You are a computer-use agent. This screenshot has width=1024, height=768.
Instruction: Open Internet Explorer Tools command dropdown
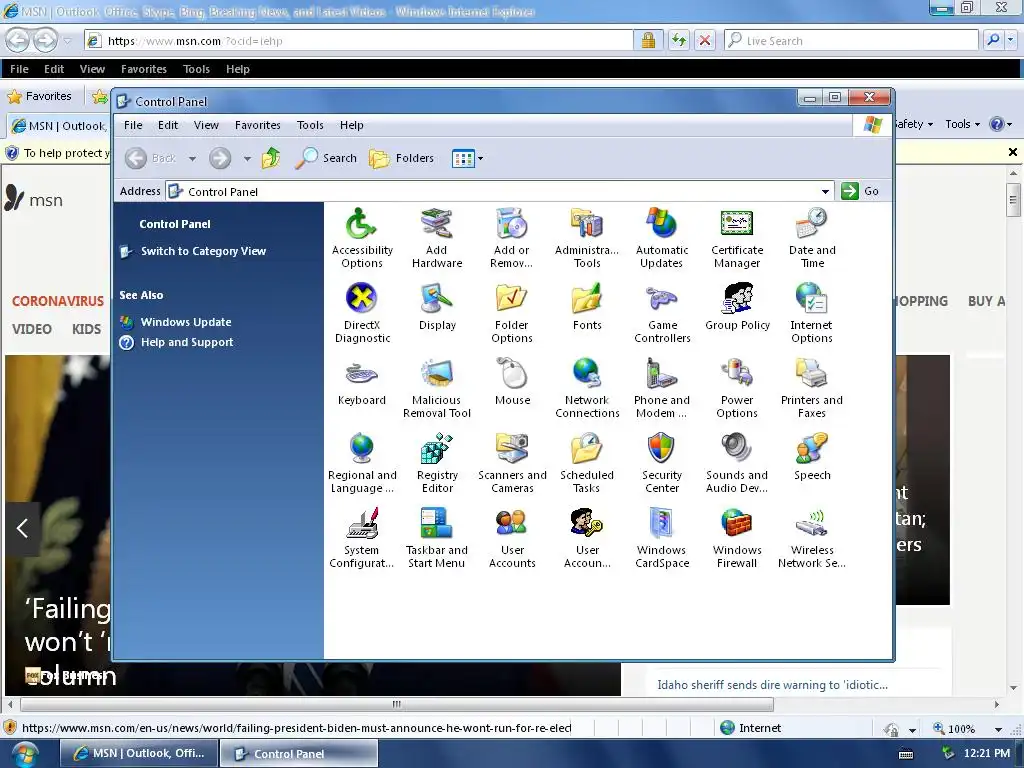(963, 124)
